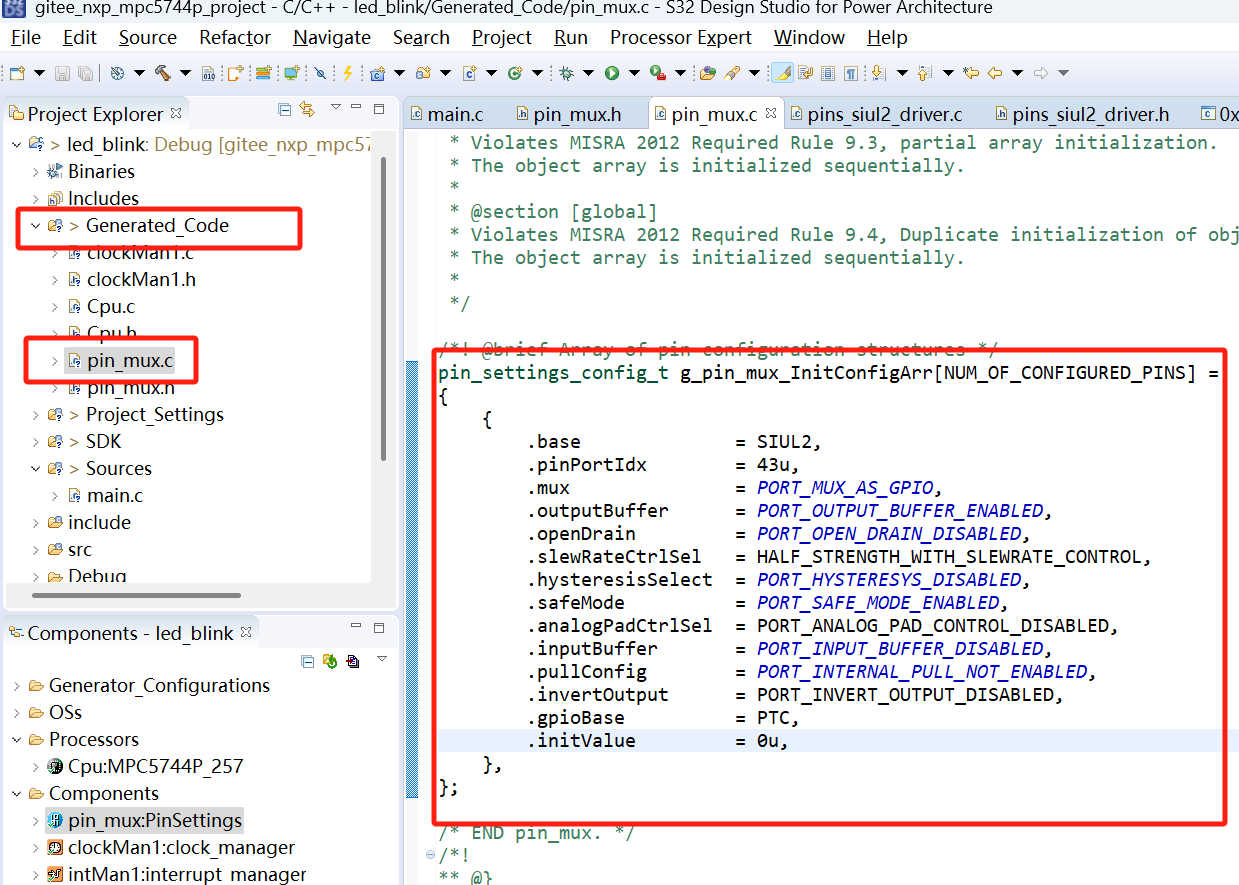Expand the Project_Settings folder

pos(36,415)
